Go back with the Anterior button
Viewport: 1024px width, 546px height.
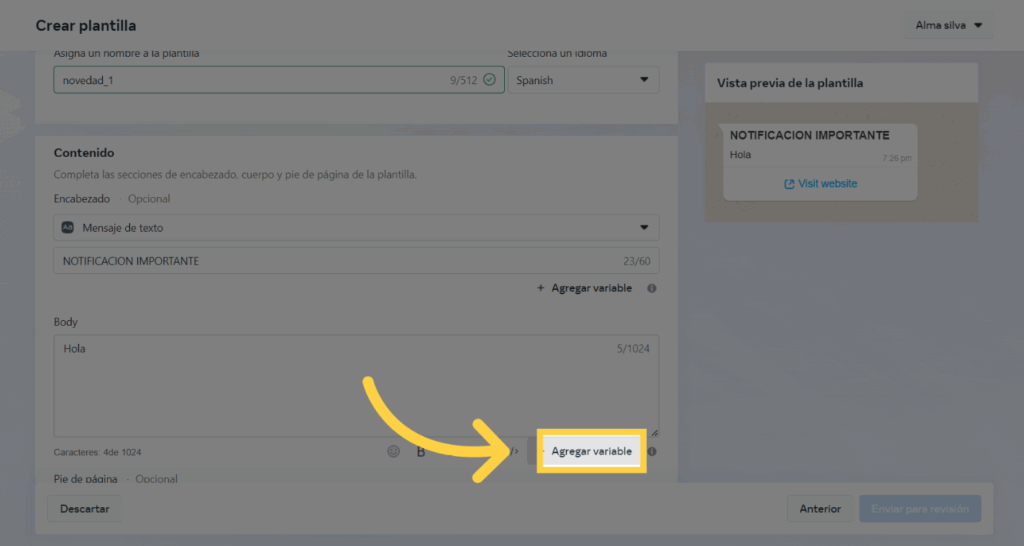pyautogui.click(x=819, y=508)
